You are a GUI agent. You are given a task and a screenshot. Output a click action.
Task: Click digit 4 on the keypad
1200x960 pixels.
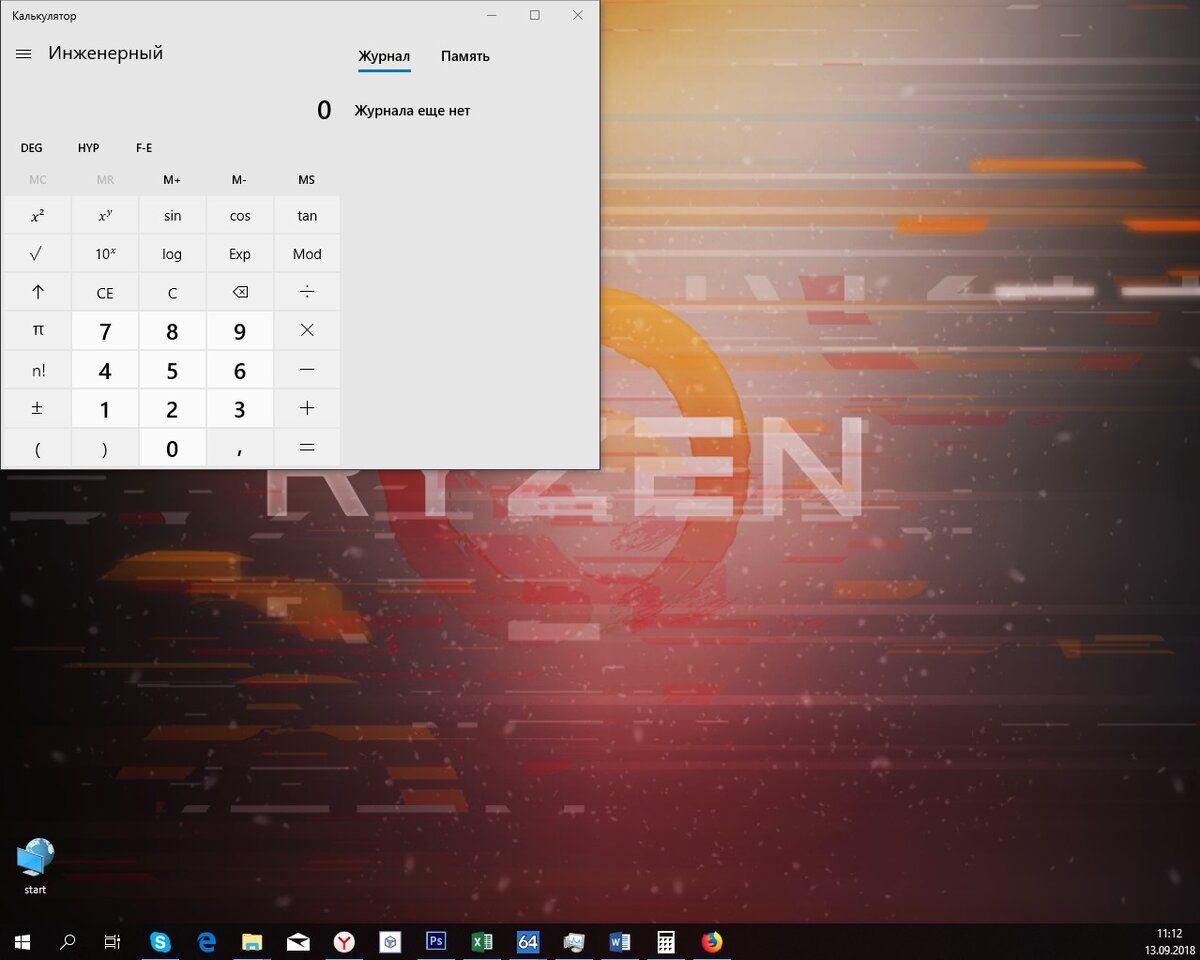[x=105, y=370]
